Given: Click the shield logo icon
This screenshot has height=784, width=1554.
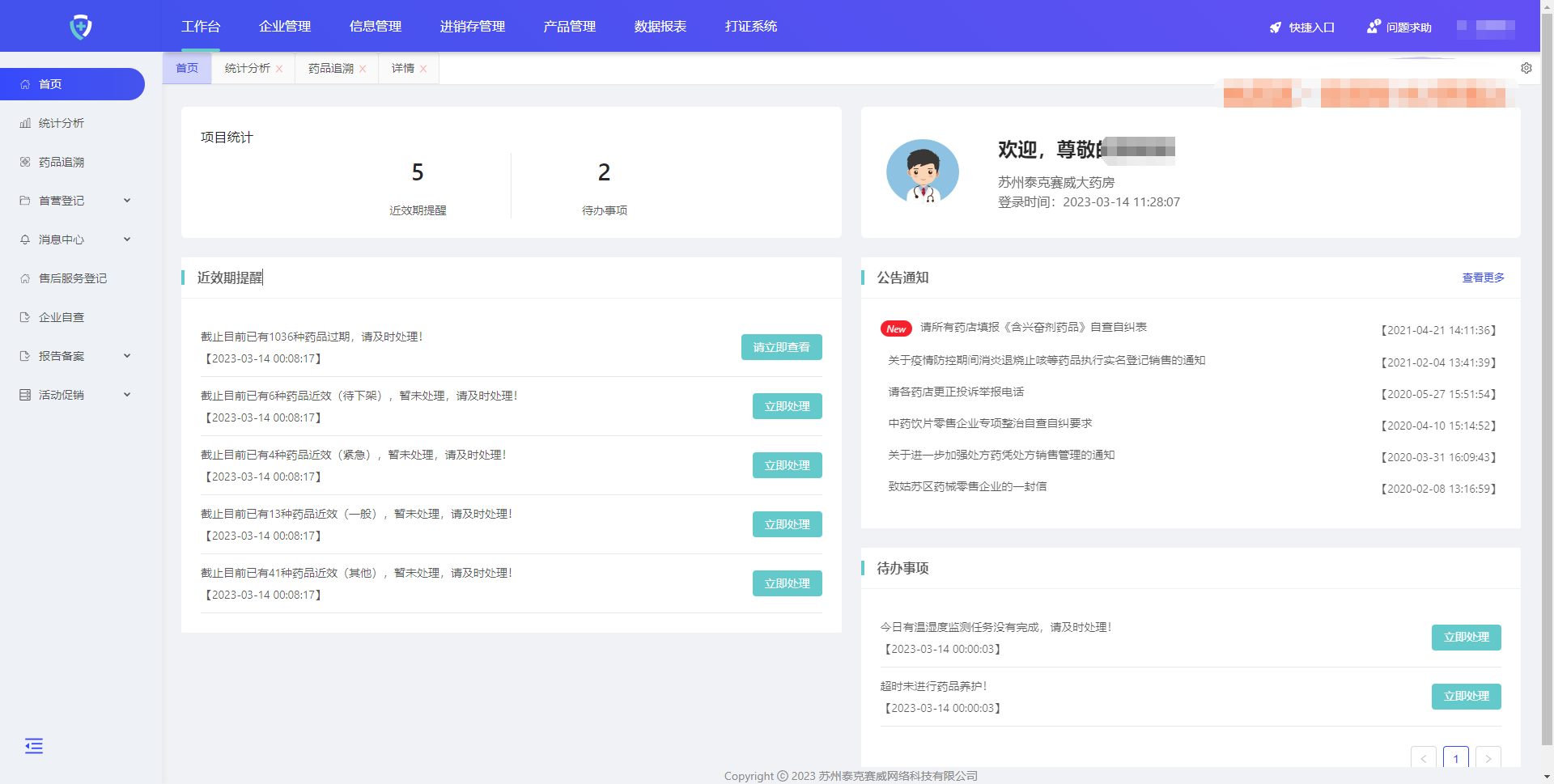Looking at the screenshot, I should [x=81, y=27].
